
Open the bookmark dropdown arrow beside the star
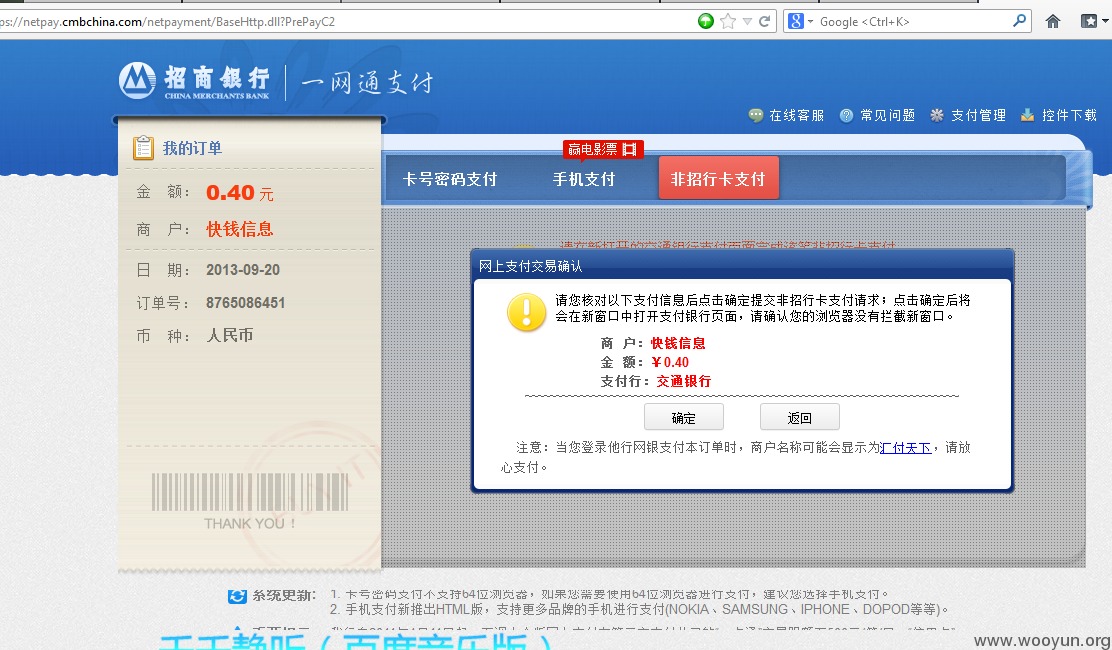coord(747,22)
